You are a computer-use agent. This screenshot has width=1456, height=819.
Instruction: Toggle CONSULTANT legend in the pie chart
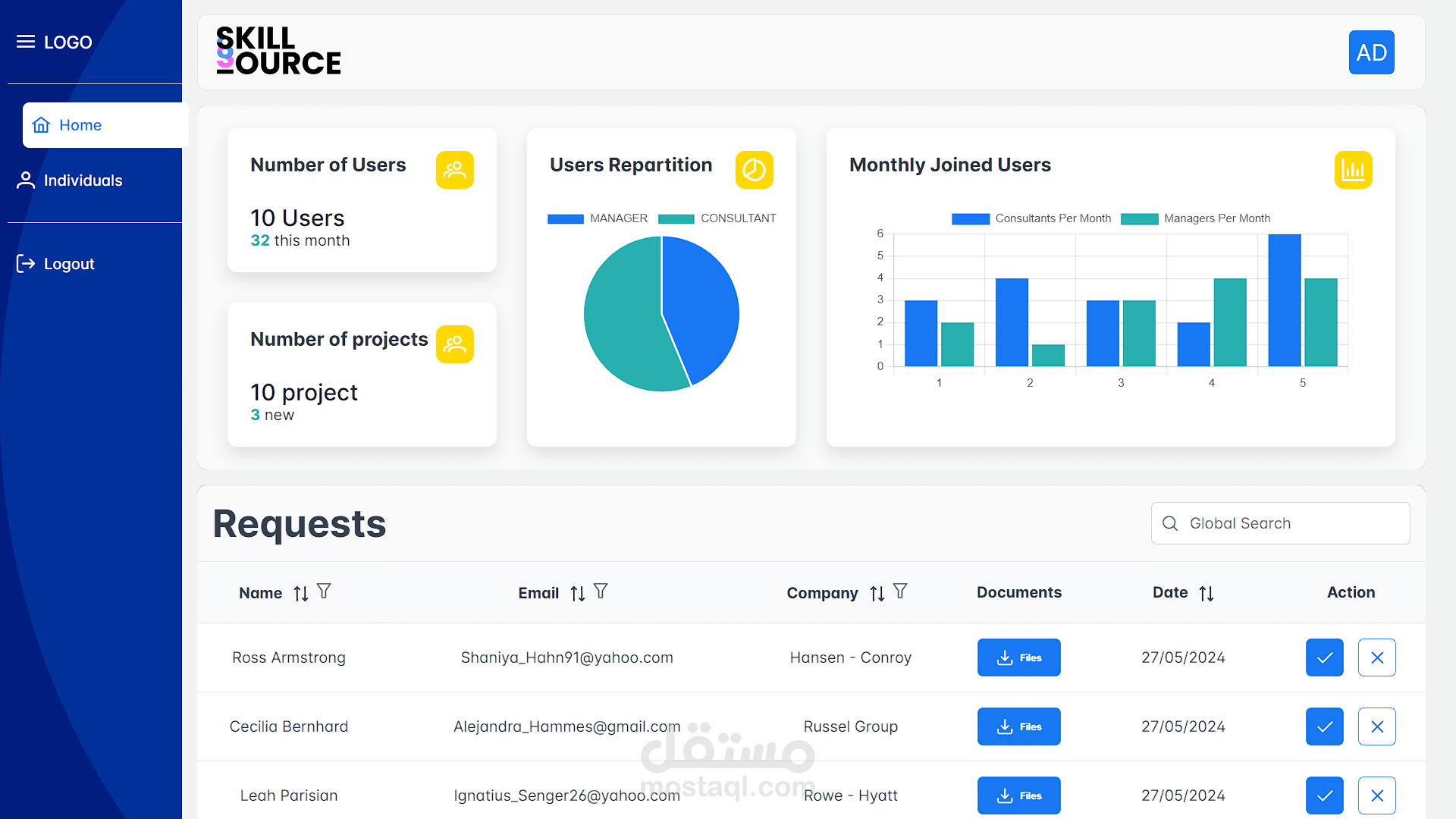tap(717, 218)
